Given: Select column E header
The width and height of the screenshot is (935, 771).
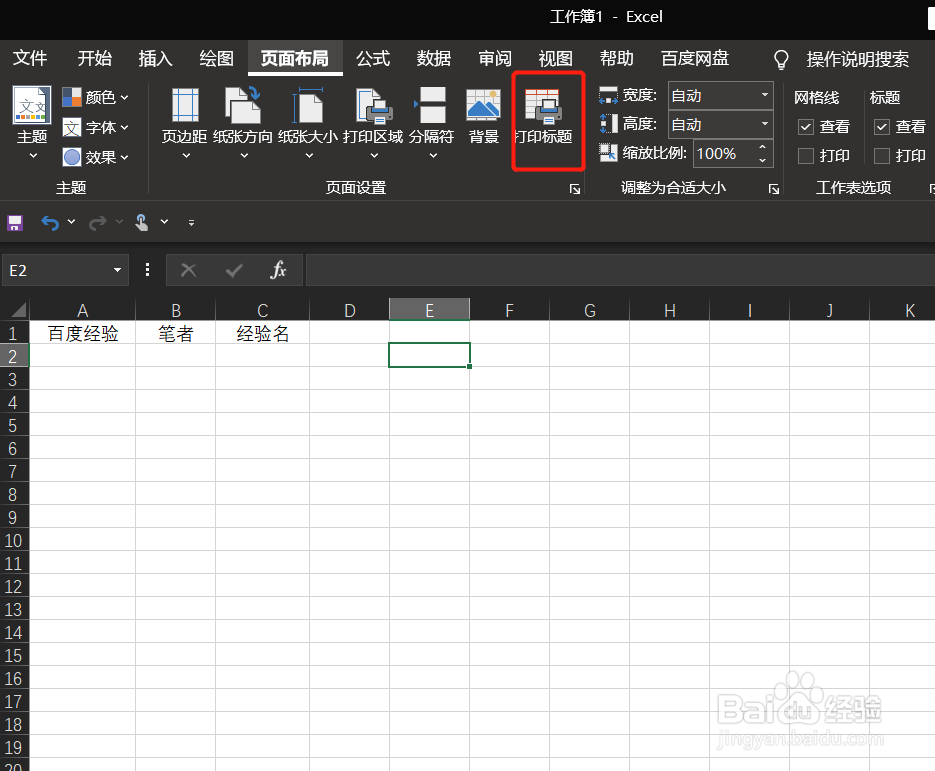Looking at the screenshot, I should [x=429, y=310].
